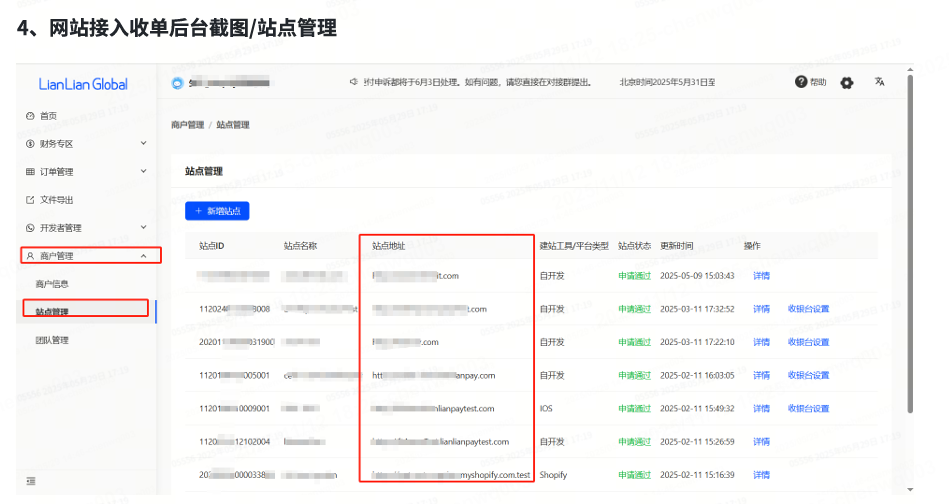
Task: Expand the 订单管理 chevron
Action: [x=143, y=171]
